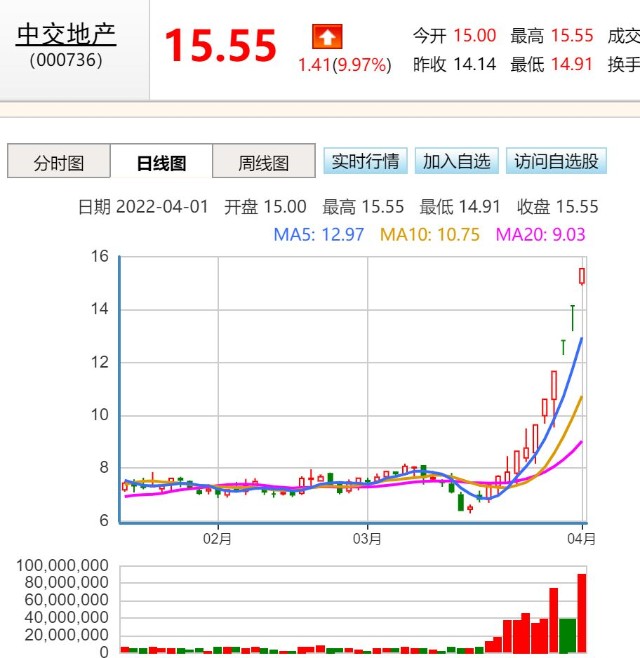Image resolution: width=640 pixels, height=658 pixels.
Task: Open 访问自选股 button
Action: coord(556,161)
